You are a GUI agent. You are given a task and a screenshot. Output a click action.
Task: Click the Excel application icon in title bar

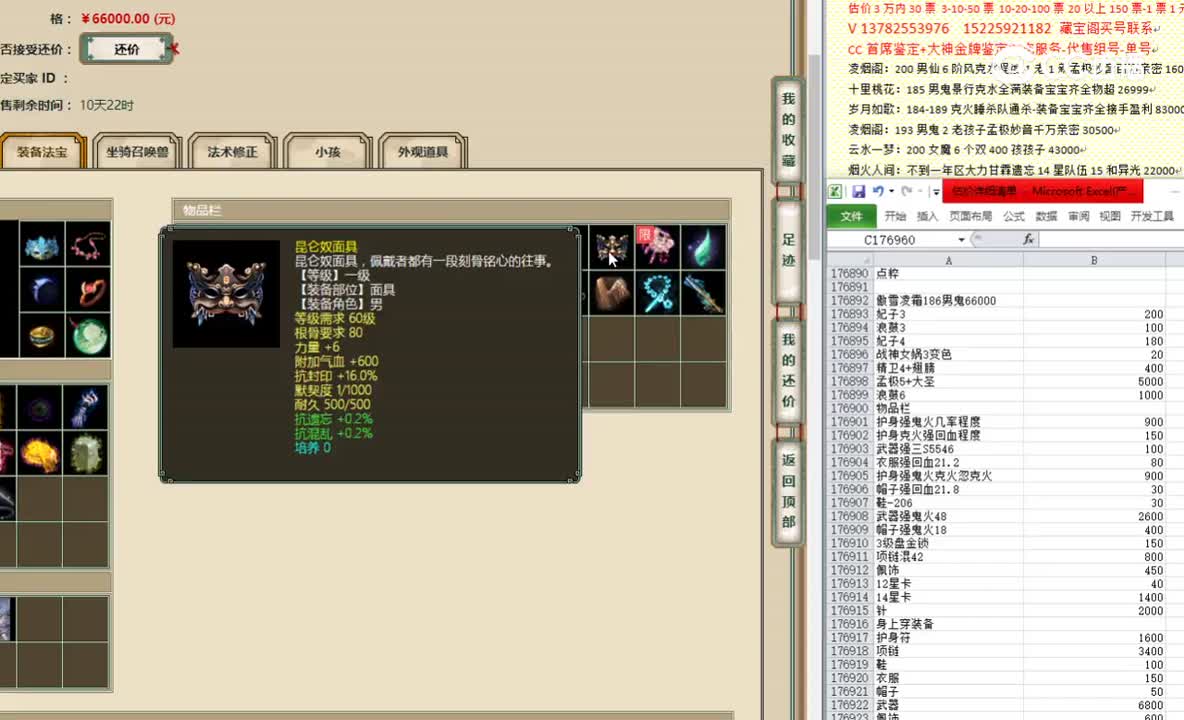coord(835,192)
